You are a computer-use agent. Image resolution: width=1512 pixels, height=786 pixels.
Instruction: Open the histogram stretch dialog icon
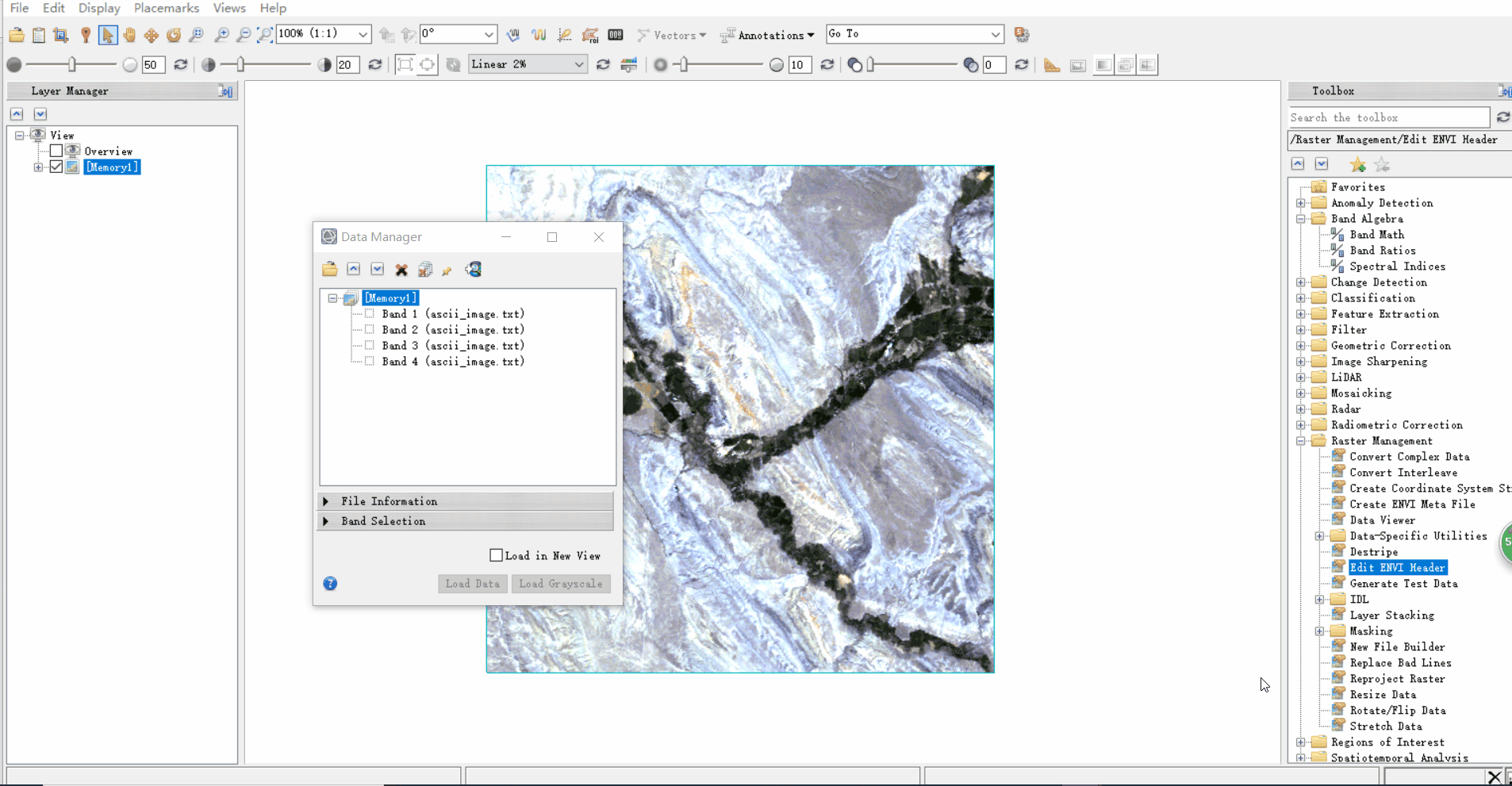(x=629, y=65)
